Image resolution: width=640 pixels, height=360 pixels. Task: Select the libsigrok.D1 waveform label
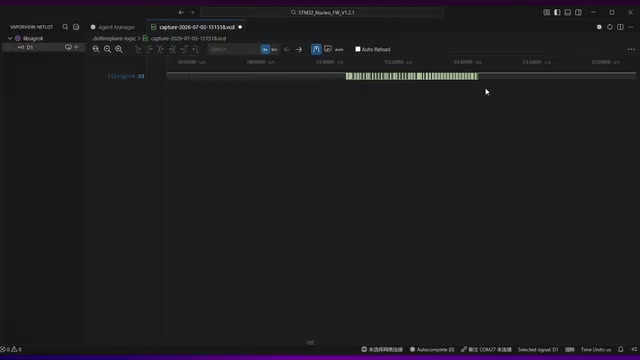coord(126,76)
